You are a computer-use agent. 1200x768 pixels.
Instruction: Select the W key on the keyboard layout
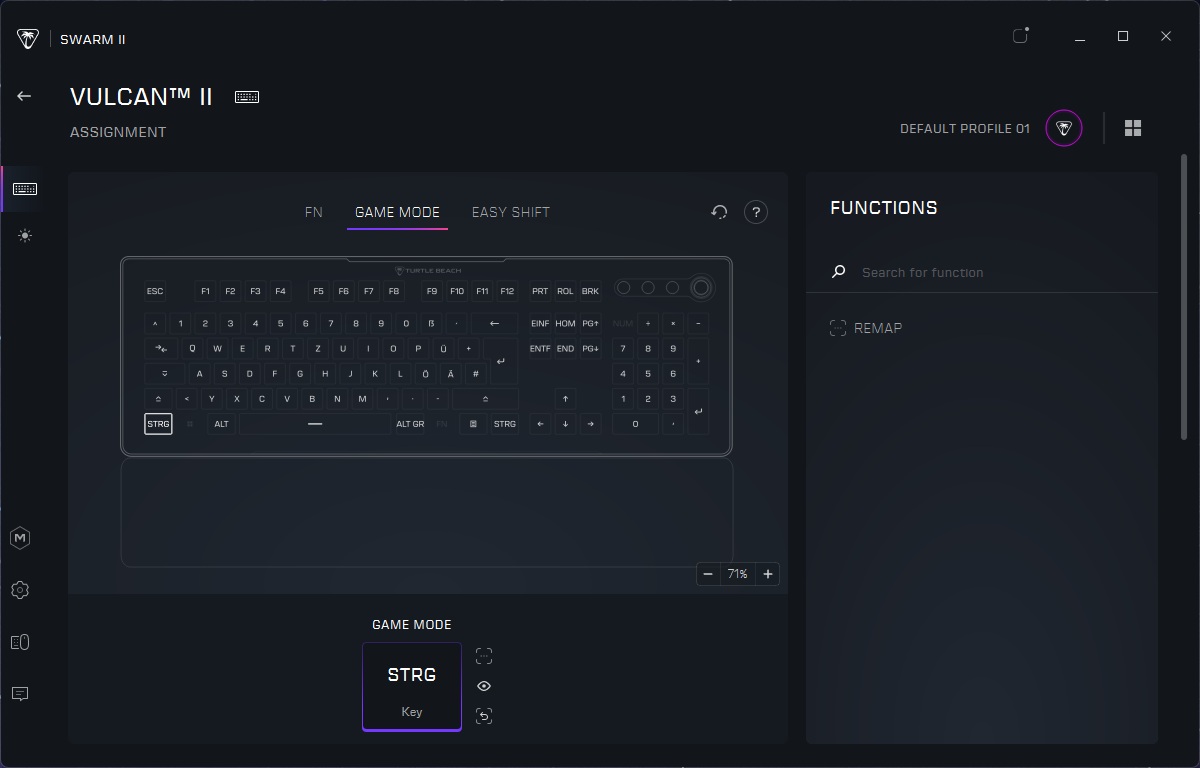coord(217,348)
